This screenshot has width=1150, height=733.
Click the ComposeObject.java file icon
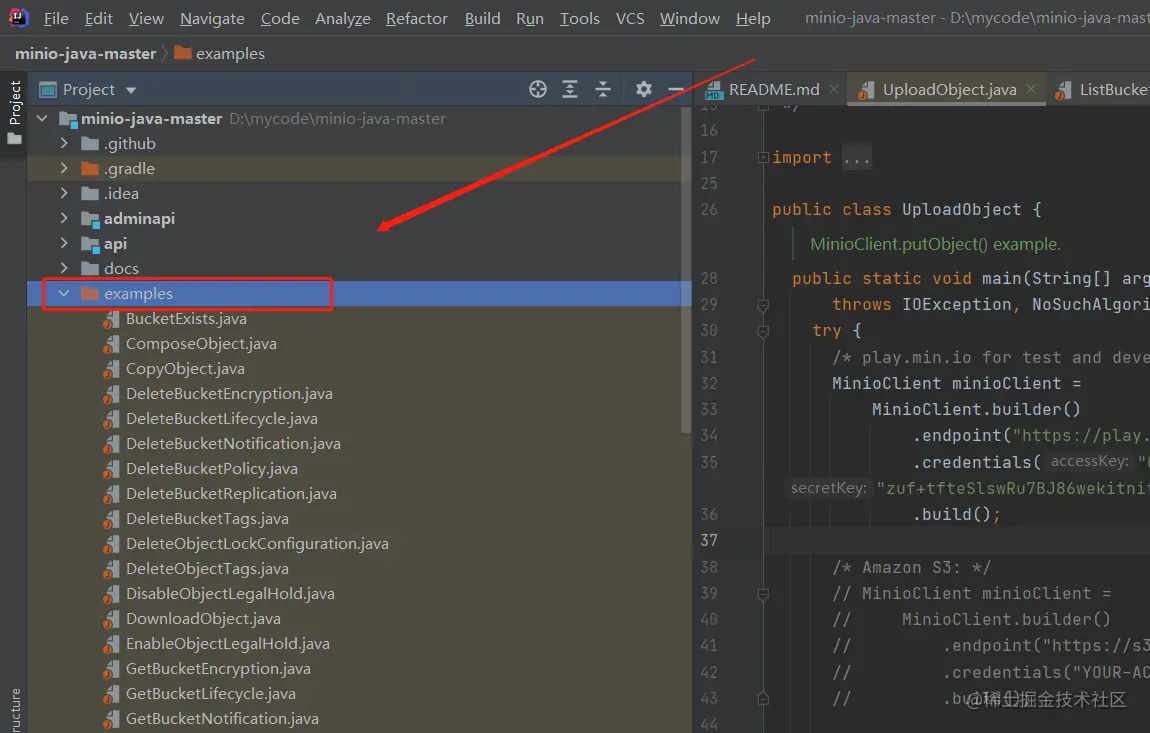point(111,344)
